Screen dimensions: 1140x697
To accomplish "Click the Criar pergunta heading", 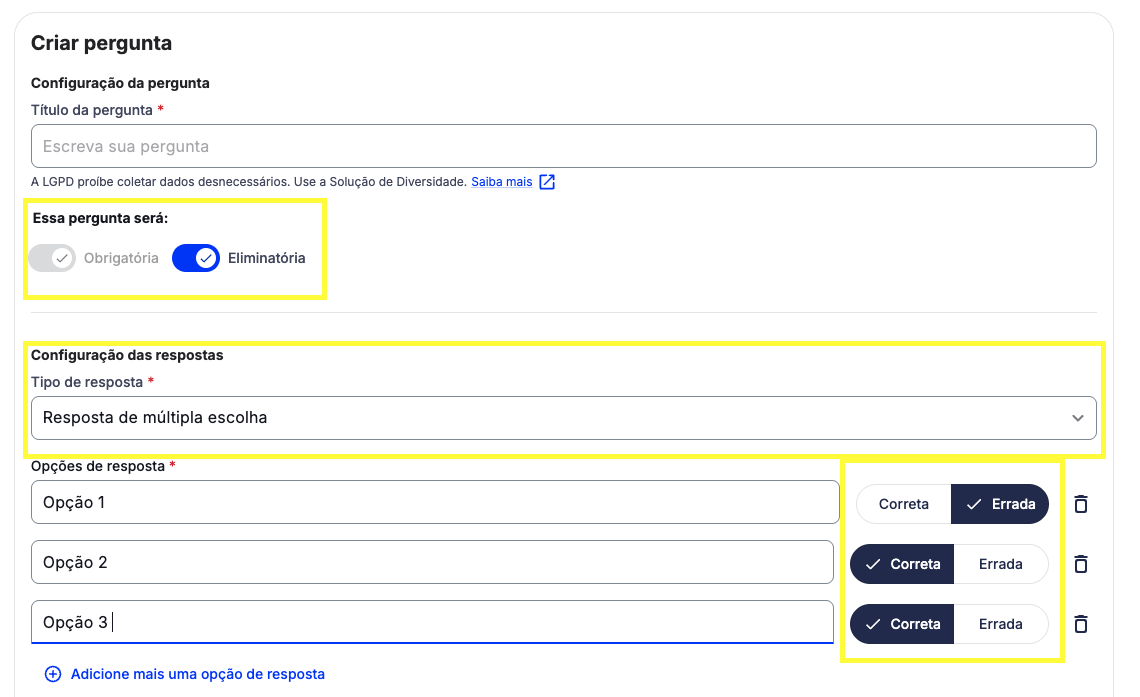I will [101, 43].
